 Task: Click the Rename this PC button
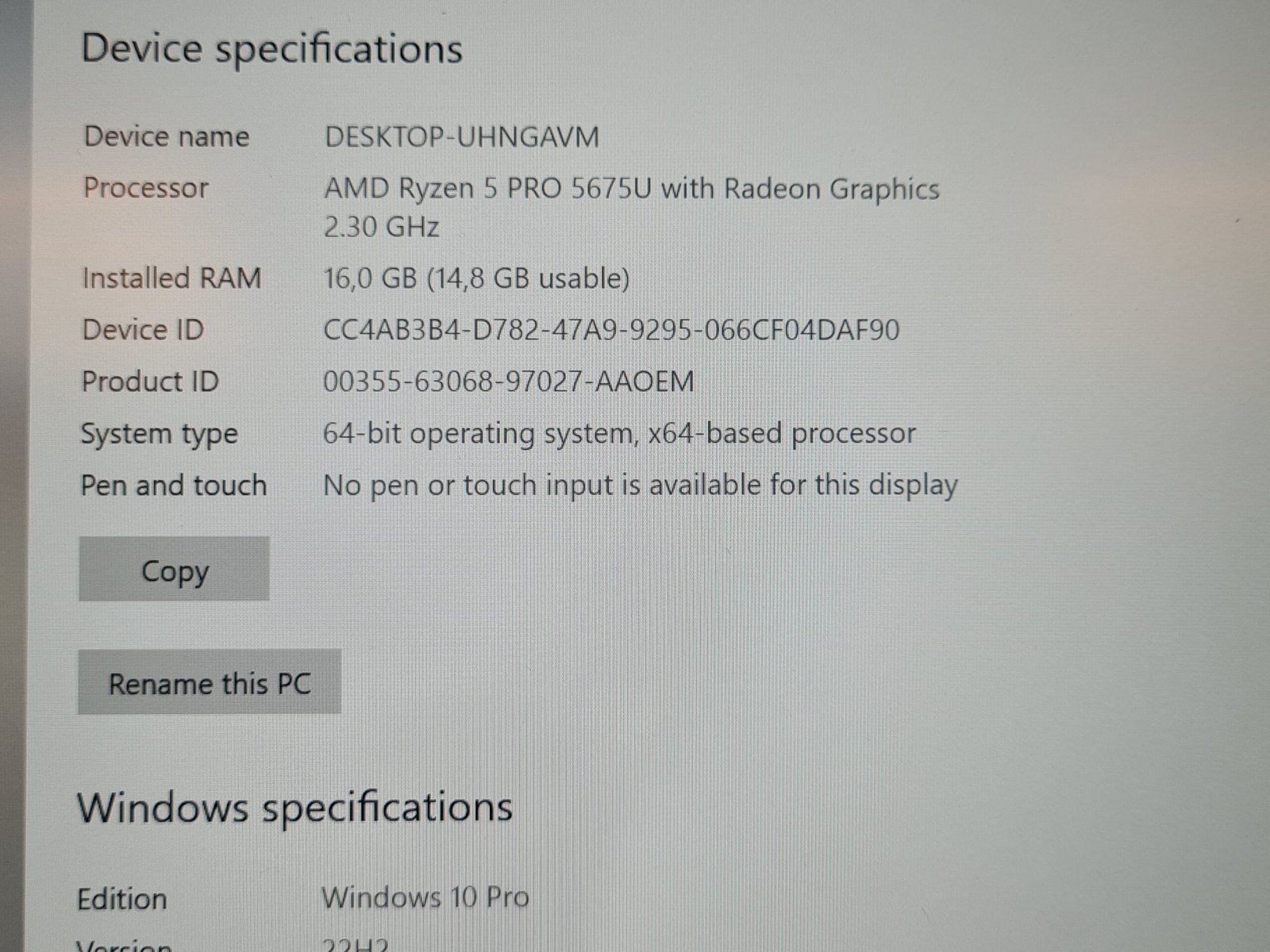(x=210, y=682)
